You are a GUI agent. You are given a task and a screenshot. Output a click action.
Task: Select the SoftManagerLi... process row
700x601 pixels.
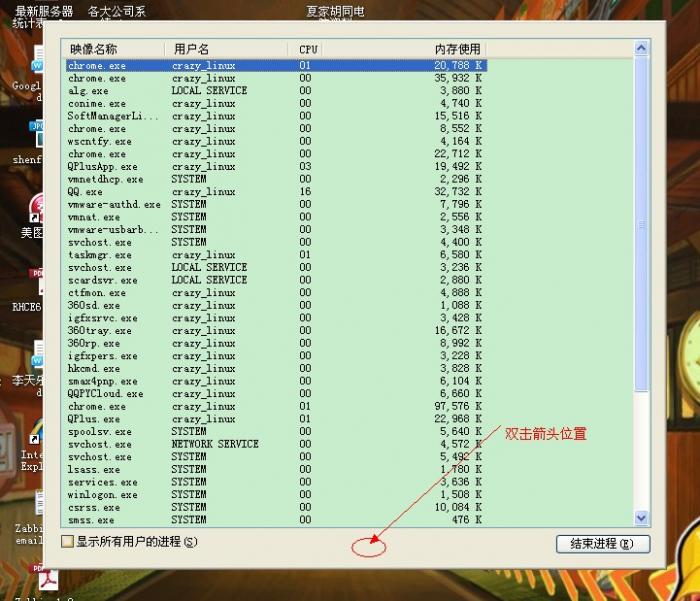[x=277, y=116]
